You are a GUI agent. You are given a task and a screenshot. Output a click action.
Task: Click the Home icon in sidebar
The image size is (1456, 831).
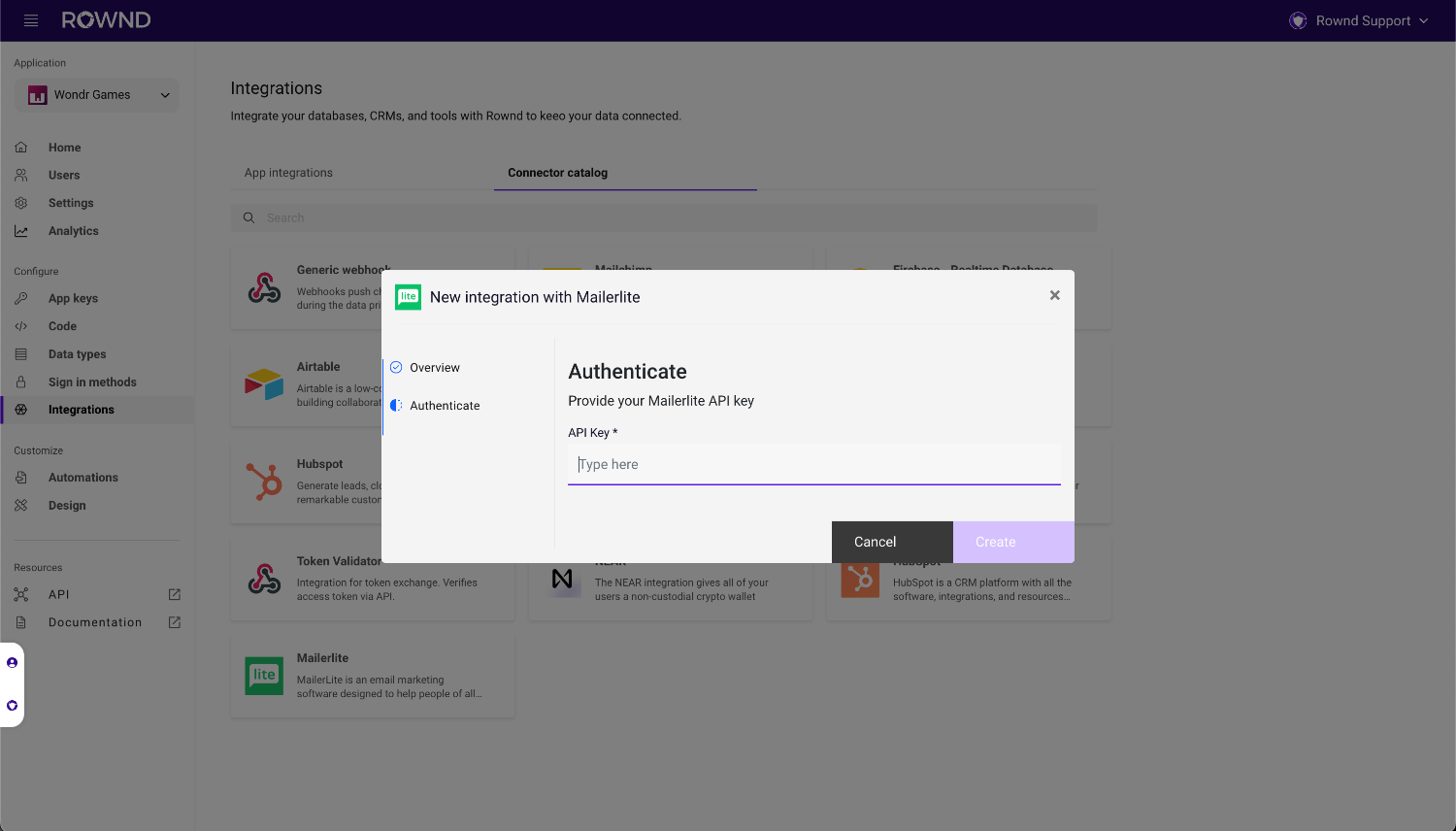click(21, 148)
